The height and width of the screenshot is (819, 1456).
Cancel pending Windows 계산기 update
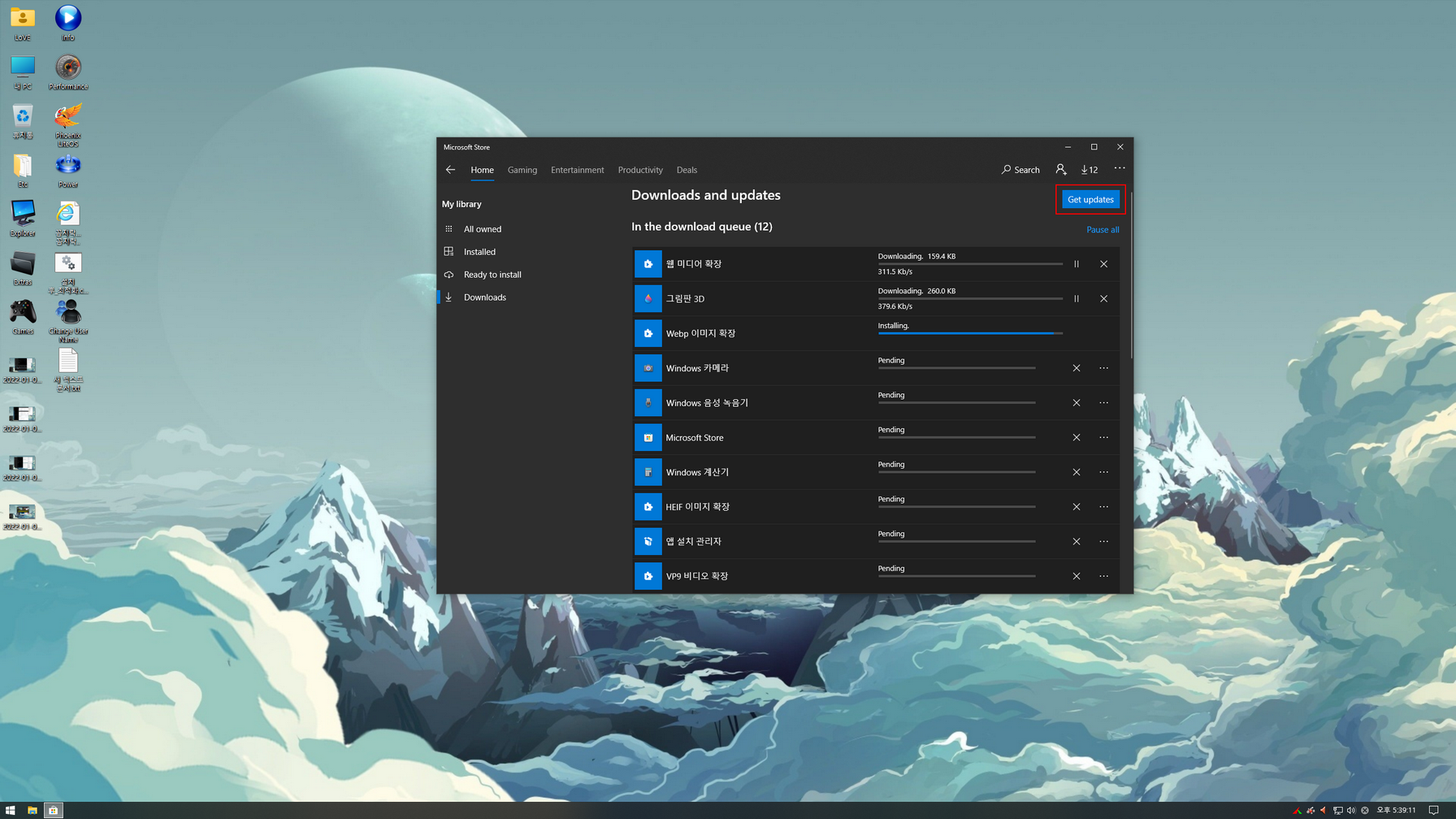pos(1077,472)
